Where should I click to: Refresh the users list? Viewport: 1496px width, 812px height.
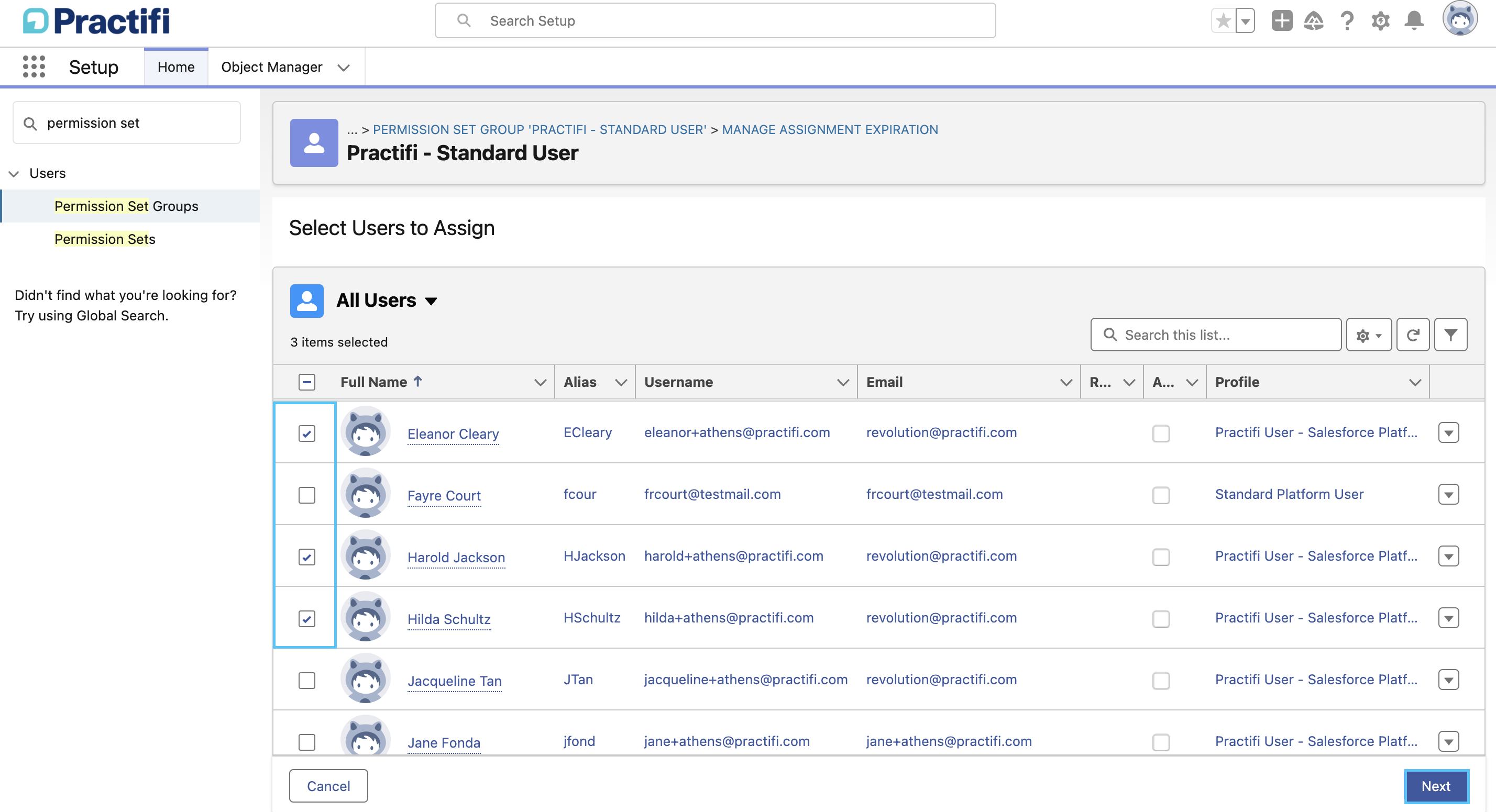point(1413,335)
